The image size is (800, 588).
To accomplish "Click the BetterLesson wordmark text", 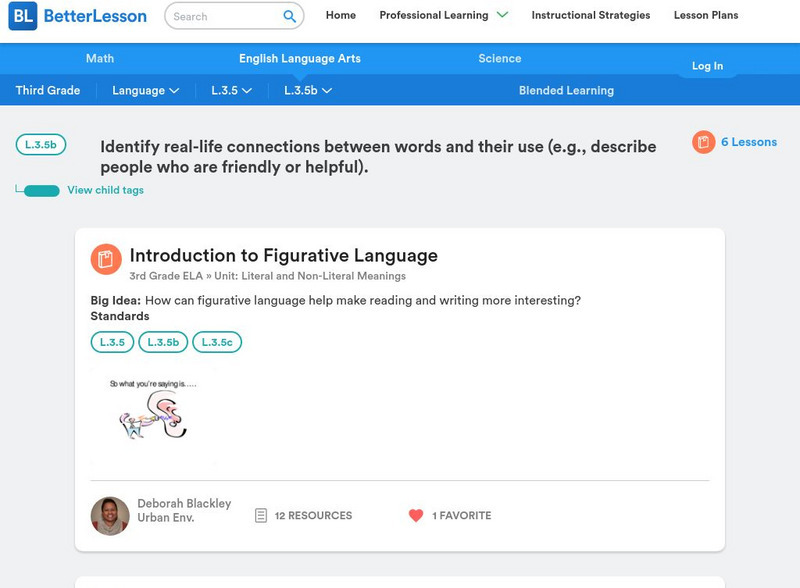I will [x=95, y=16].
